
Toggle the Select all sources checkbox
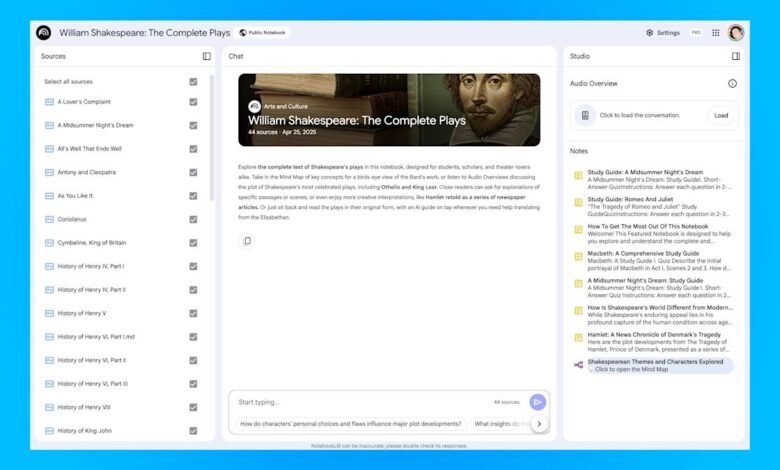click(x=193, y=82)
